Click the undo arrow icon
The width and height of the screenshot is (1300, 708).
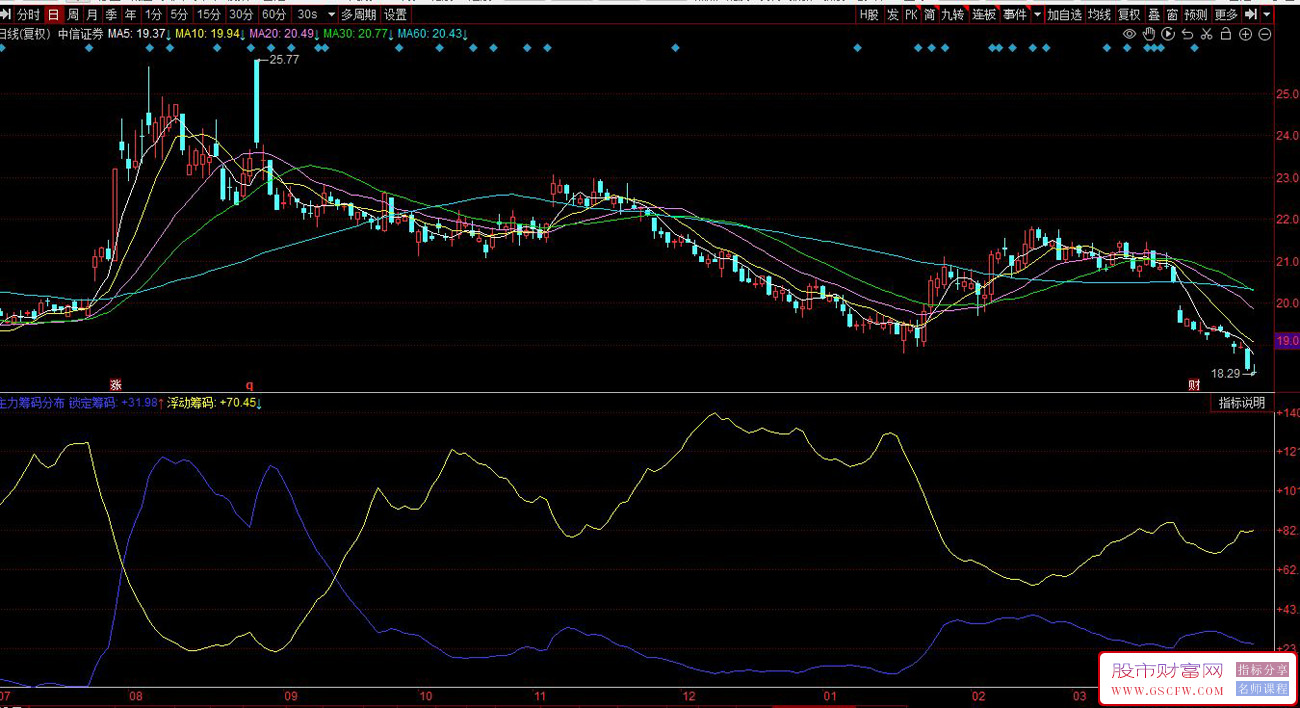(1187, 34)
